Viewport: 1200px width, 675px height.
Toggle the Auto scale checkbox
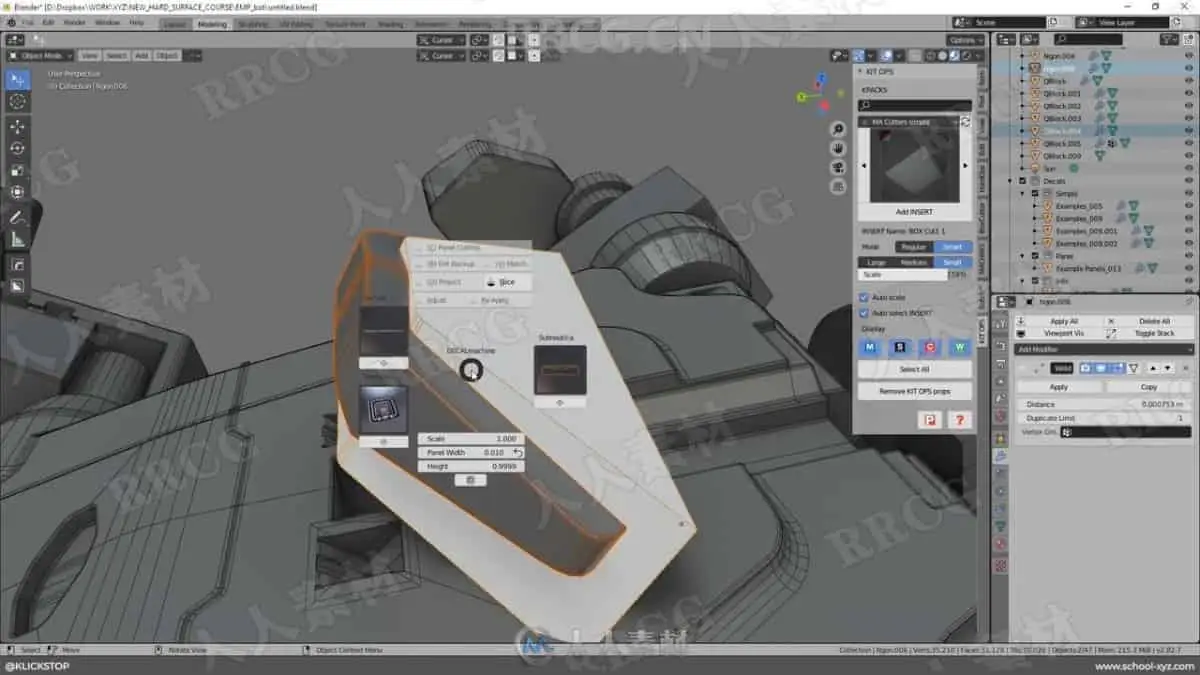pos(864,297)
